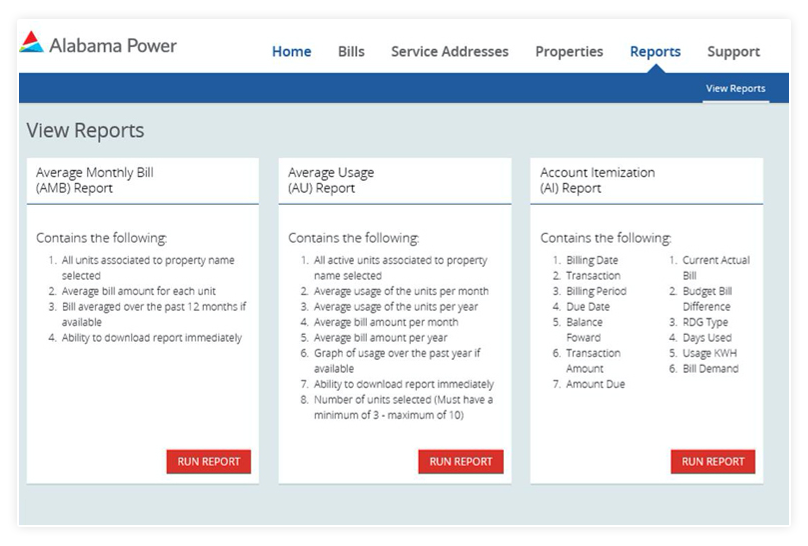Click the Account Itemization (AI) Report title

click(x=597, y=180)
